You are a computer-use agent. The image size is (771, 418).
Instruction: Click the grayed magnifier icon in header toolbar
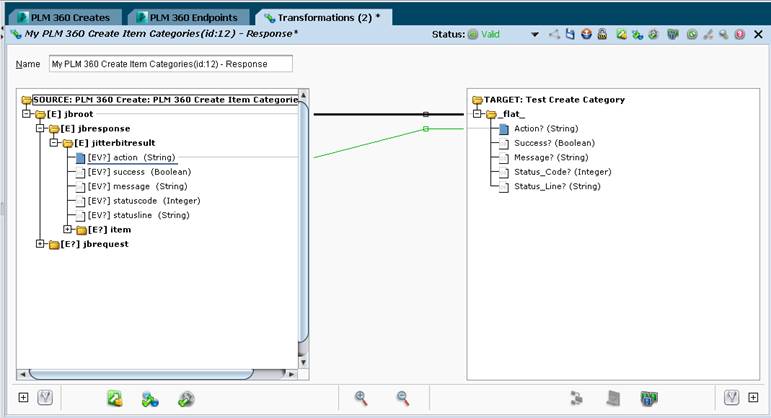coord(723,34)
